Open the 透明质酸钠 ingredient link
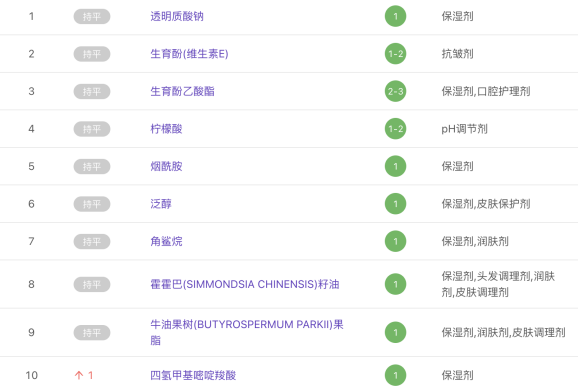This screenshot has height=392, width=578. click(177, 16)
